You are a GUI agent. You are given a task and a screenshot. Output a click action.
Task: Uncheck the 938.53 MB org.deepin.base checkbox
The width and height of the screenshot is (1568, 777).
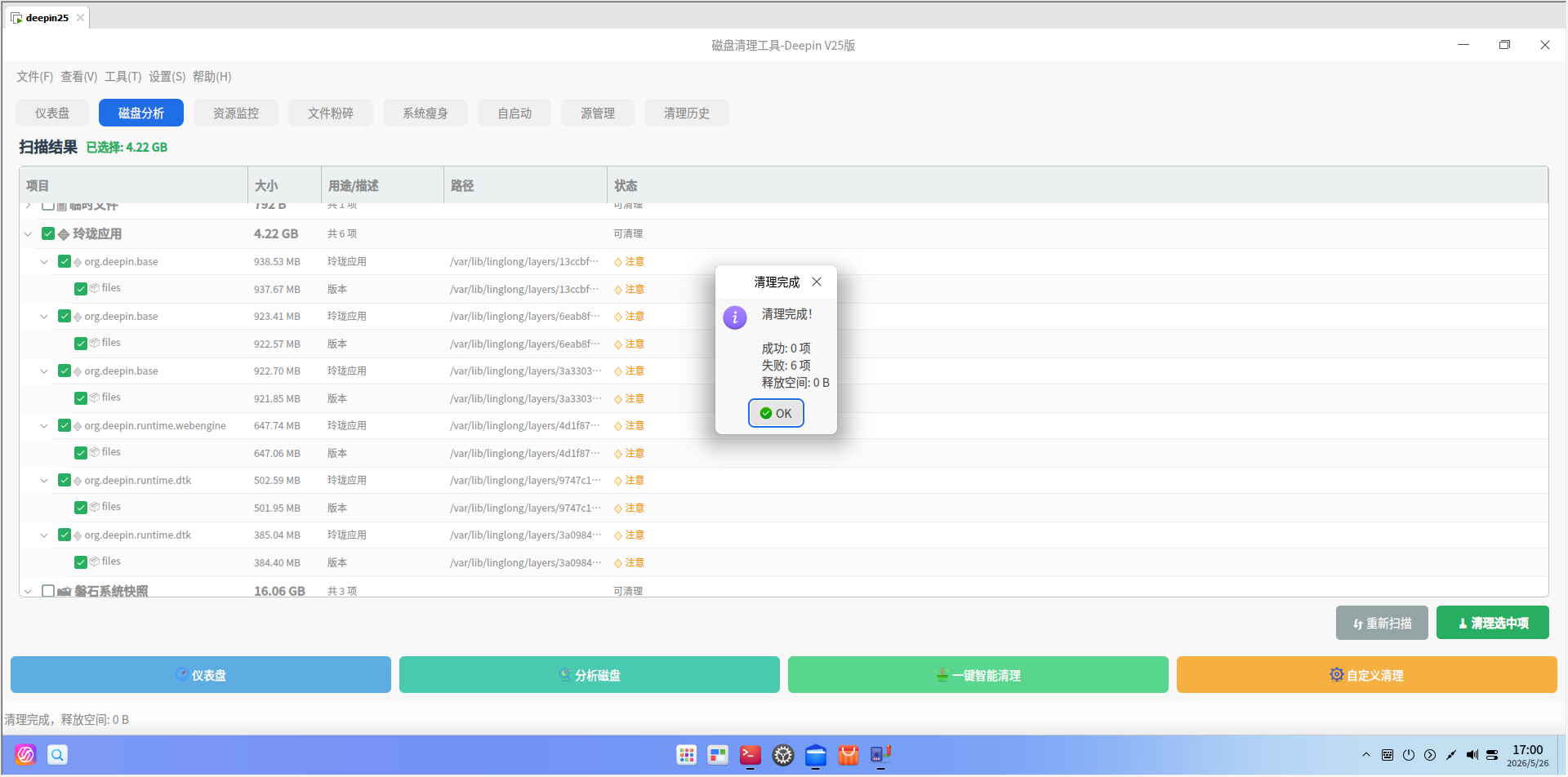pos(65,261)
